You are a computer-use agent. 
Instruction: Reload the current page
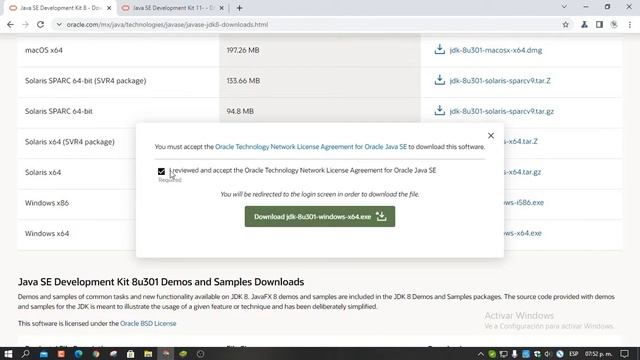pyautogui.click(x=40, y=24)
